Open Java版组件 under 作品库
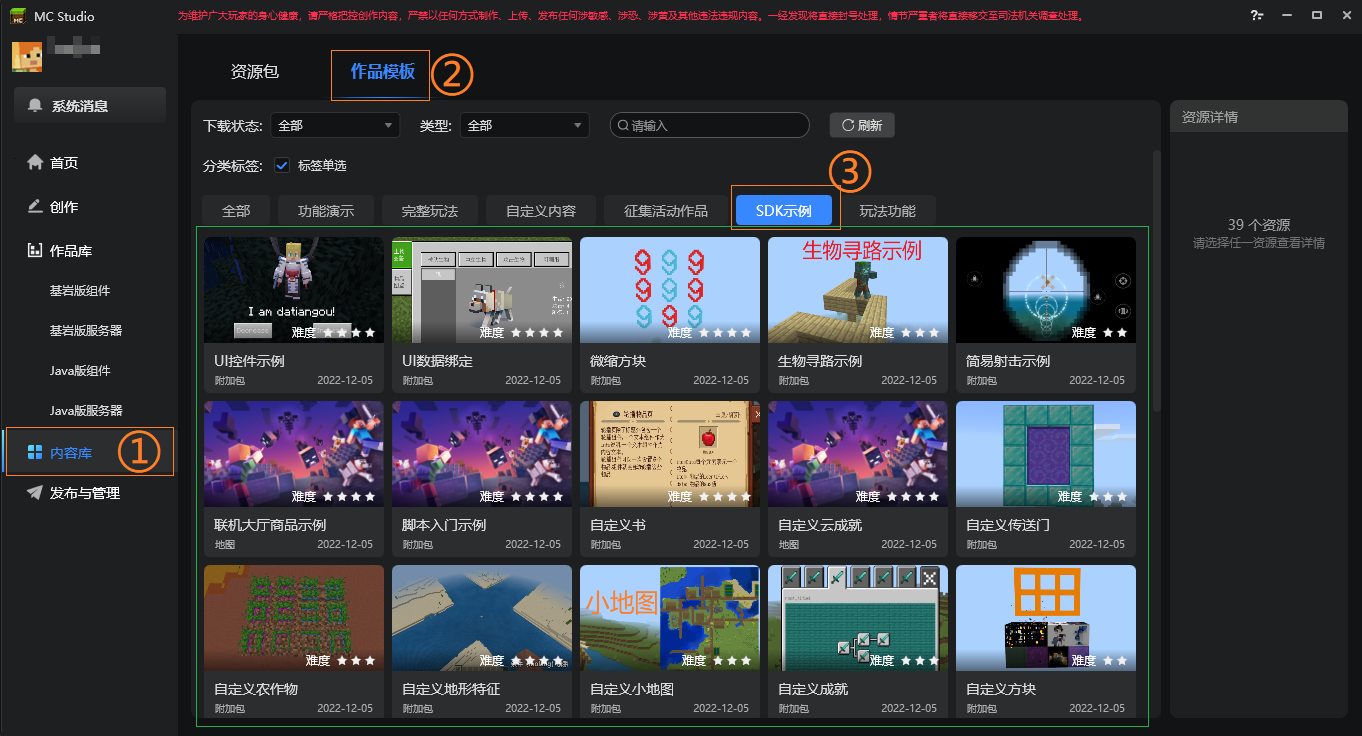The width and height of the screenshot is (1362, 736). click(80, 371)
